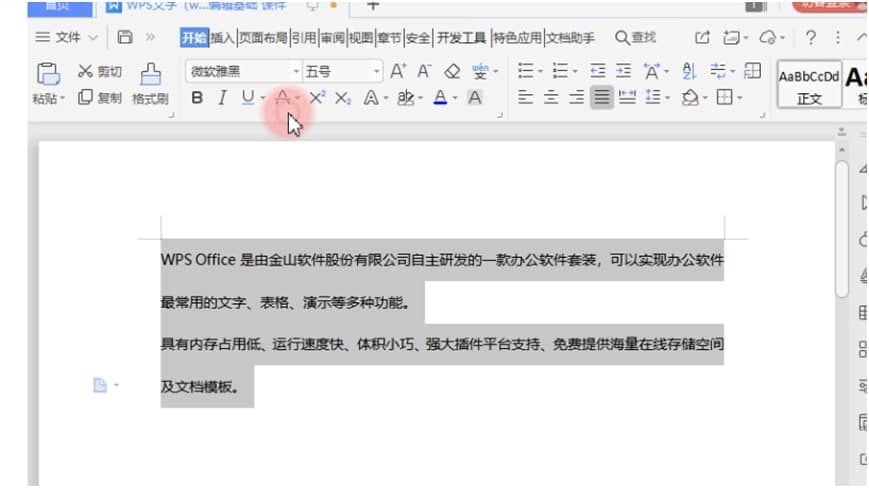Click the distributed alignment icon
The height and width of the screenshot is (488, 869).
click(x=627, y=98)
